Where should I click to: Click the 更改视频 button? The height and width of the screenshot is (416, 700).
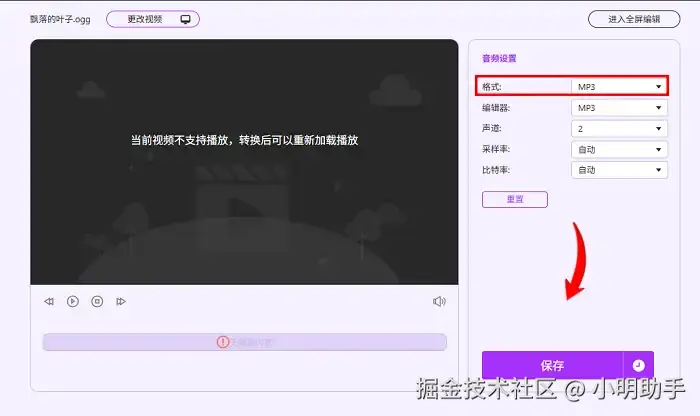[153, 19]
